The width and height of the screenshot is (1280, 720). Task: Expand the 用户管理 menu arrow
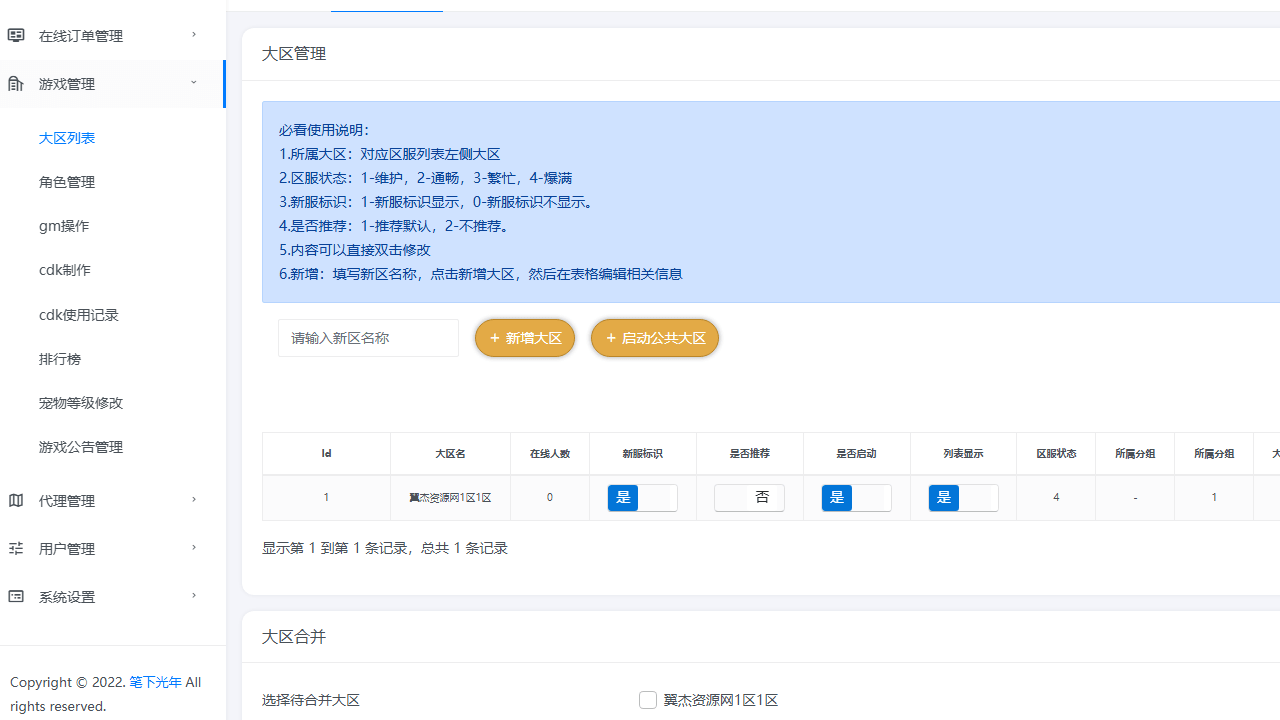coord(194,548)
